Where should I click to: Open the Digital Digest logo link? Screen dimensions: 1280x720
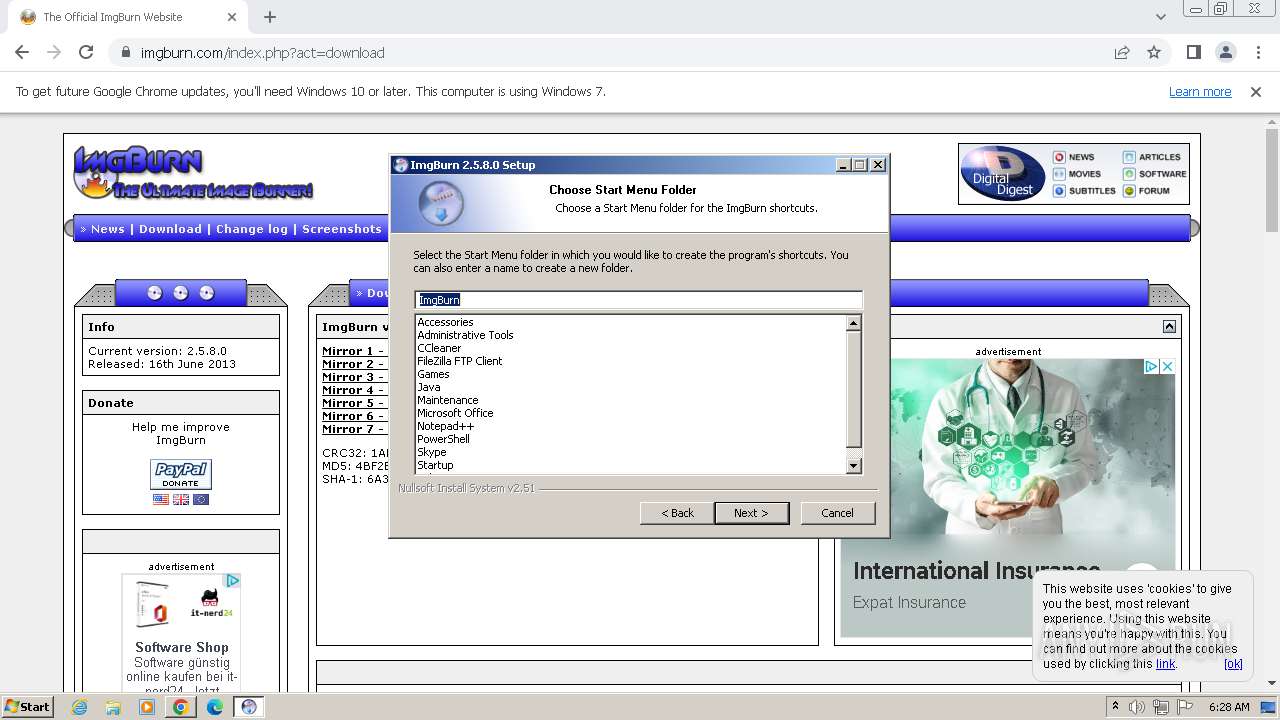1003,174
